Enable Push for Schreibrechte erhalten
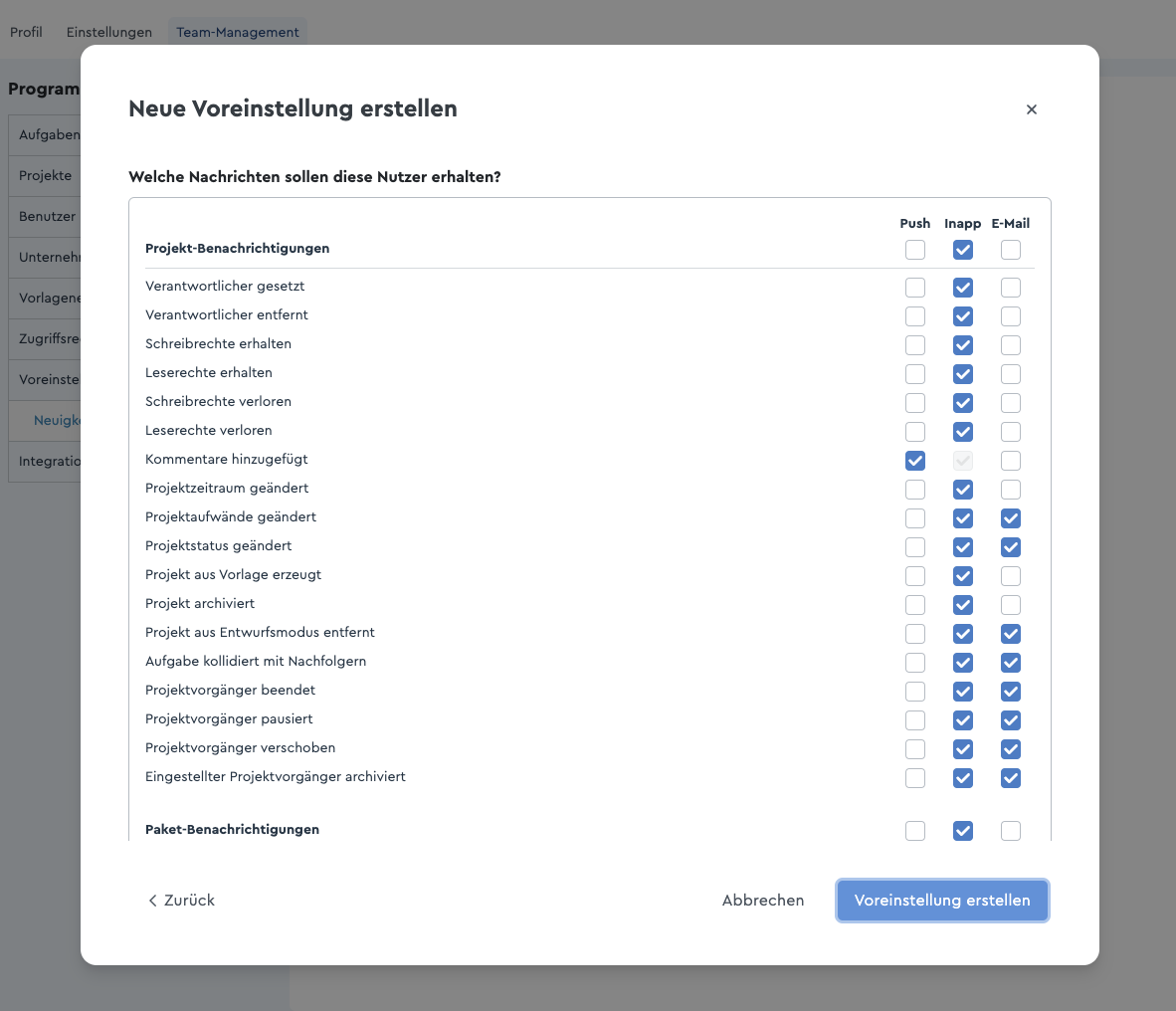Screen dimensions: 1176x1011 [915, 345]
